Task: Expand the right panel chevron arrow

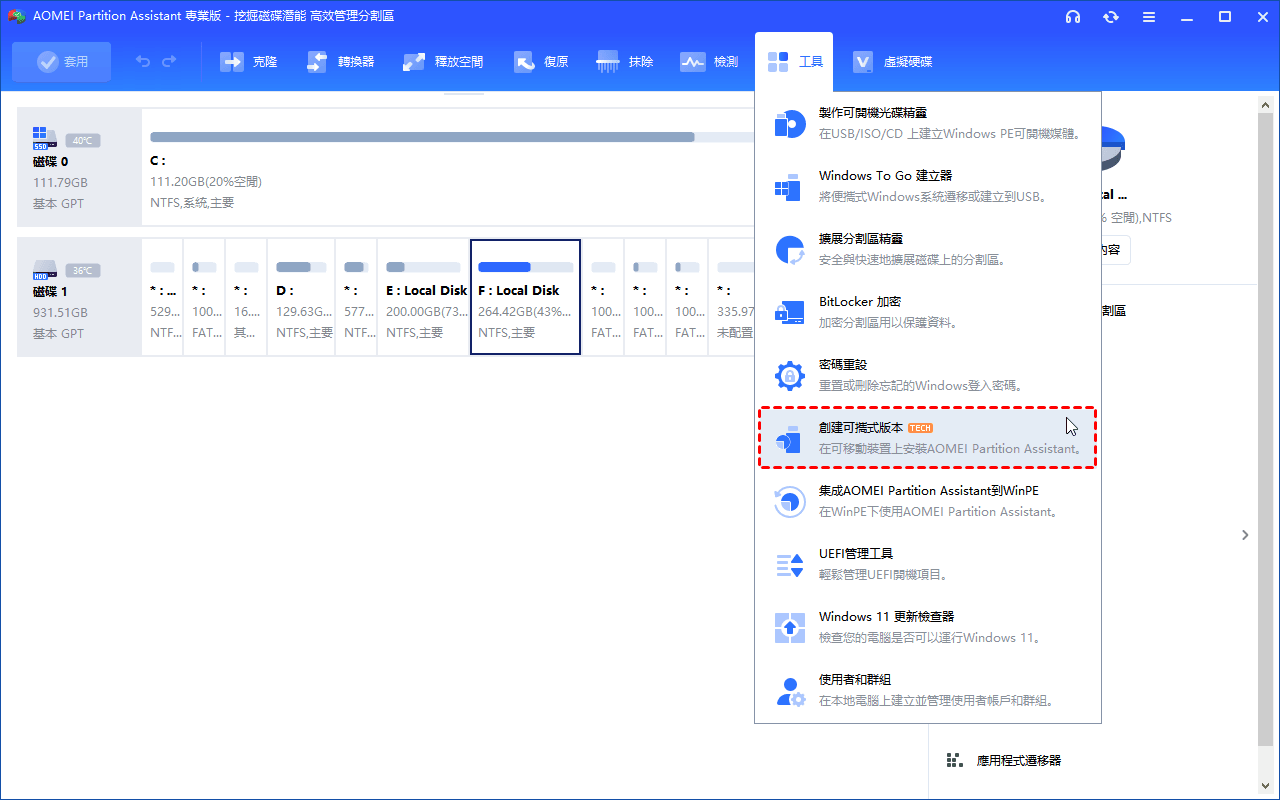Action: pos(1245,535)
